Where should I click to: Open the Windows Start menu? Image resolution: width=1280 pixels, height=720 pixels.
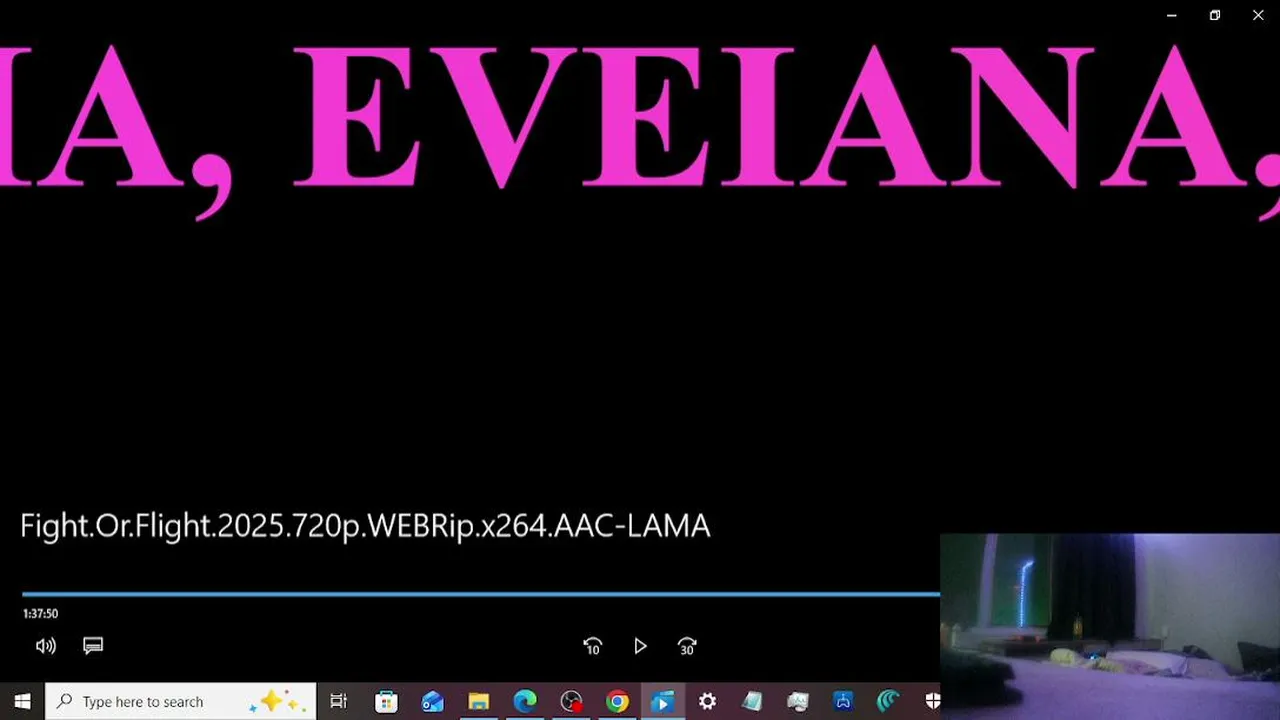point(22,702)
